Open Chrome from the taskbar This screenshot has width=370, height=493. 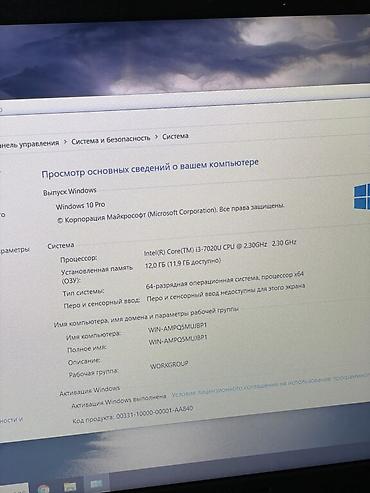44,489
